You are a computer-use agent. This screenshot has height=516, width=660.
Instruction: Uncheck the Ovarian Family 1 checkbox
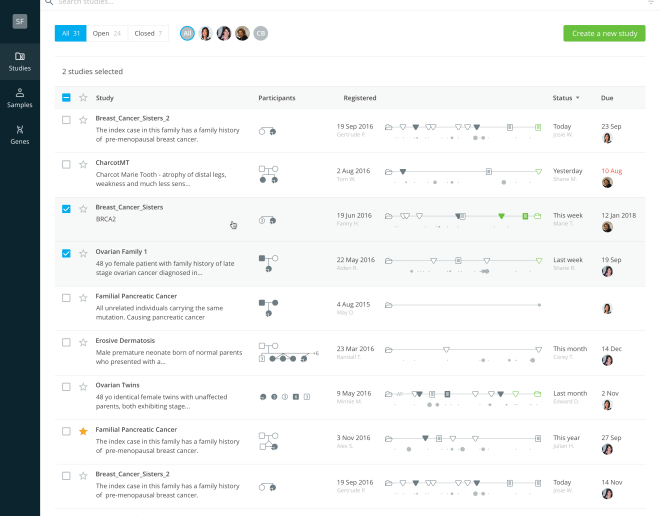[x=66, y=253]
